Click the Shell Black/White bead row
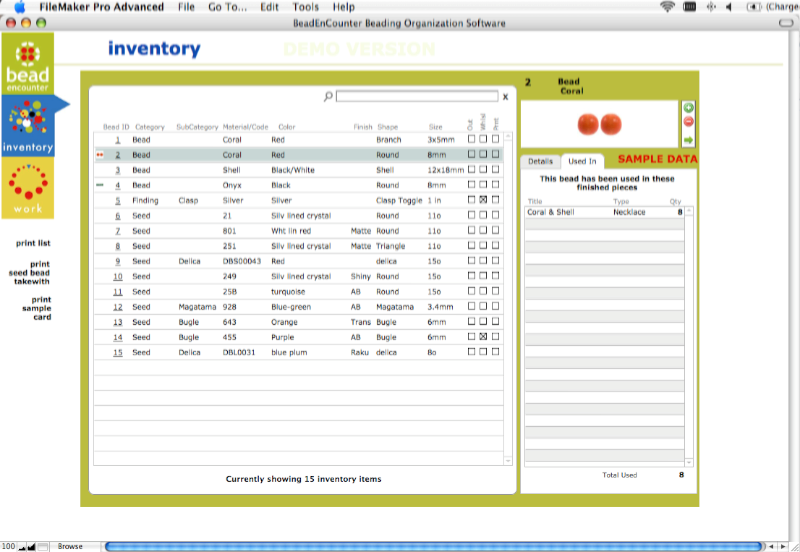The image size is (800, 552). coord(298,170)
